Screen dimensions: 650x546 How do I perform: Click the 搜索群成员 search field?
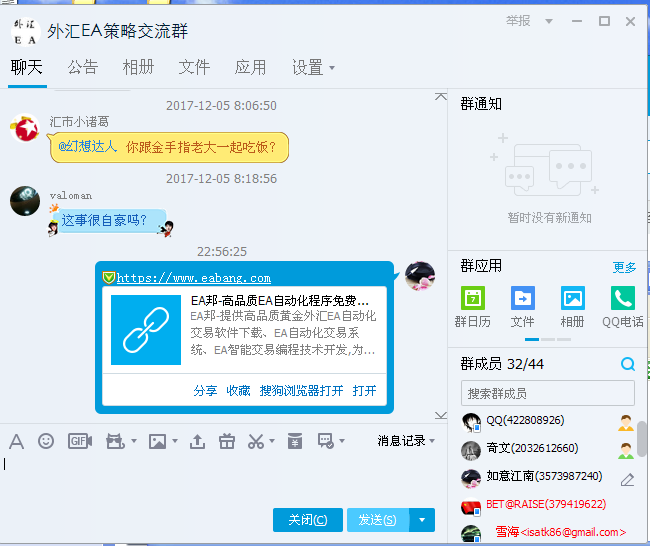[546, 393]
